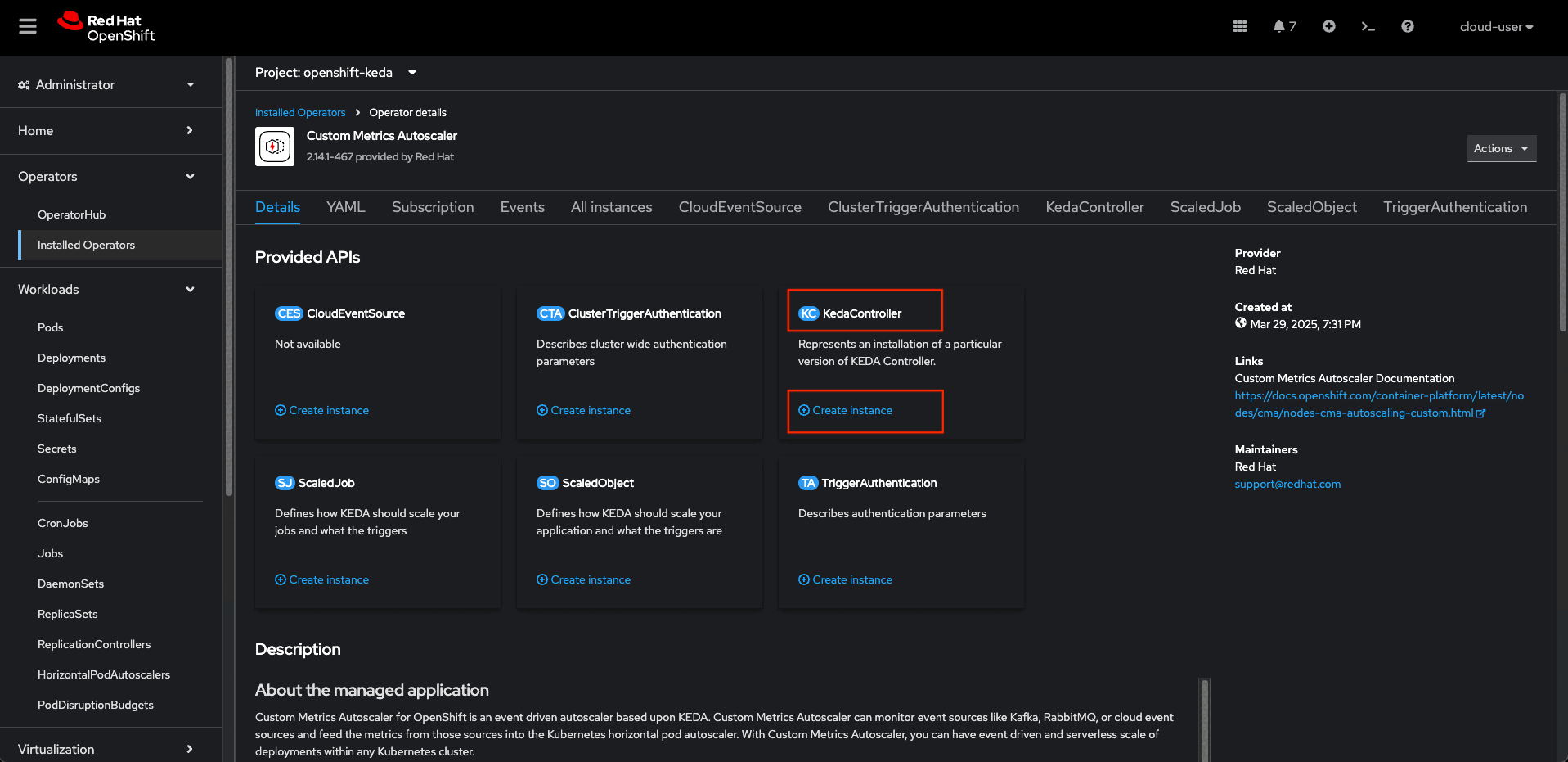Open the Actions dropdown menu
Image resolution: width=1568 pixels, height=762 pixels.
tap(1501, 148)
